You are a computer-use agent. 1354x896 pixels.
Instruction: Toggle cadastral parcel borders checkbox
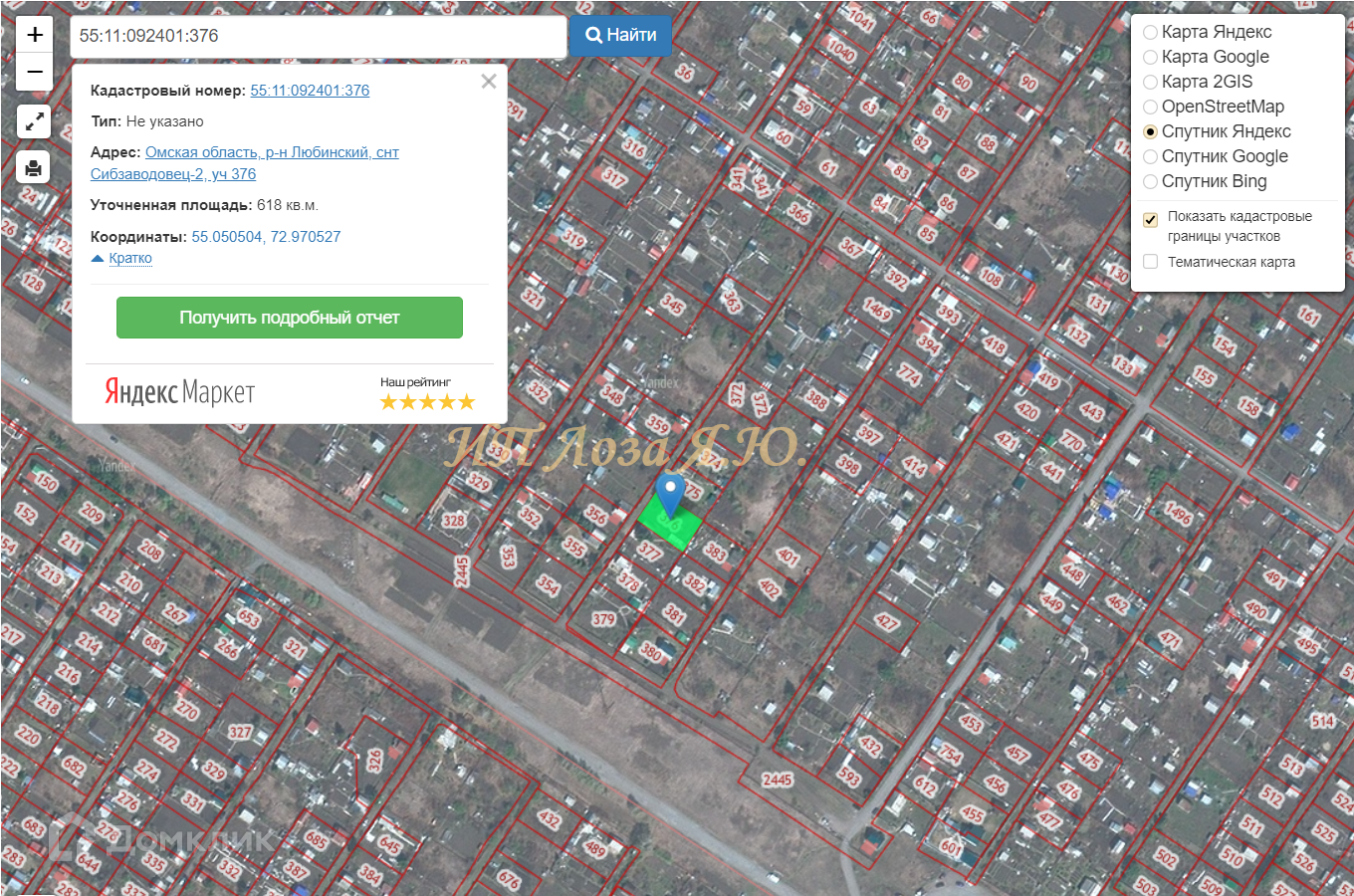(1151, 220)
